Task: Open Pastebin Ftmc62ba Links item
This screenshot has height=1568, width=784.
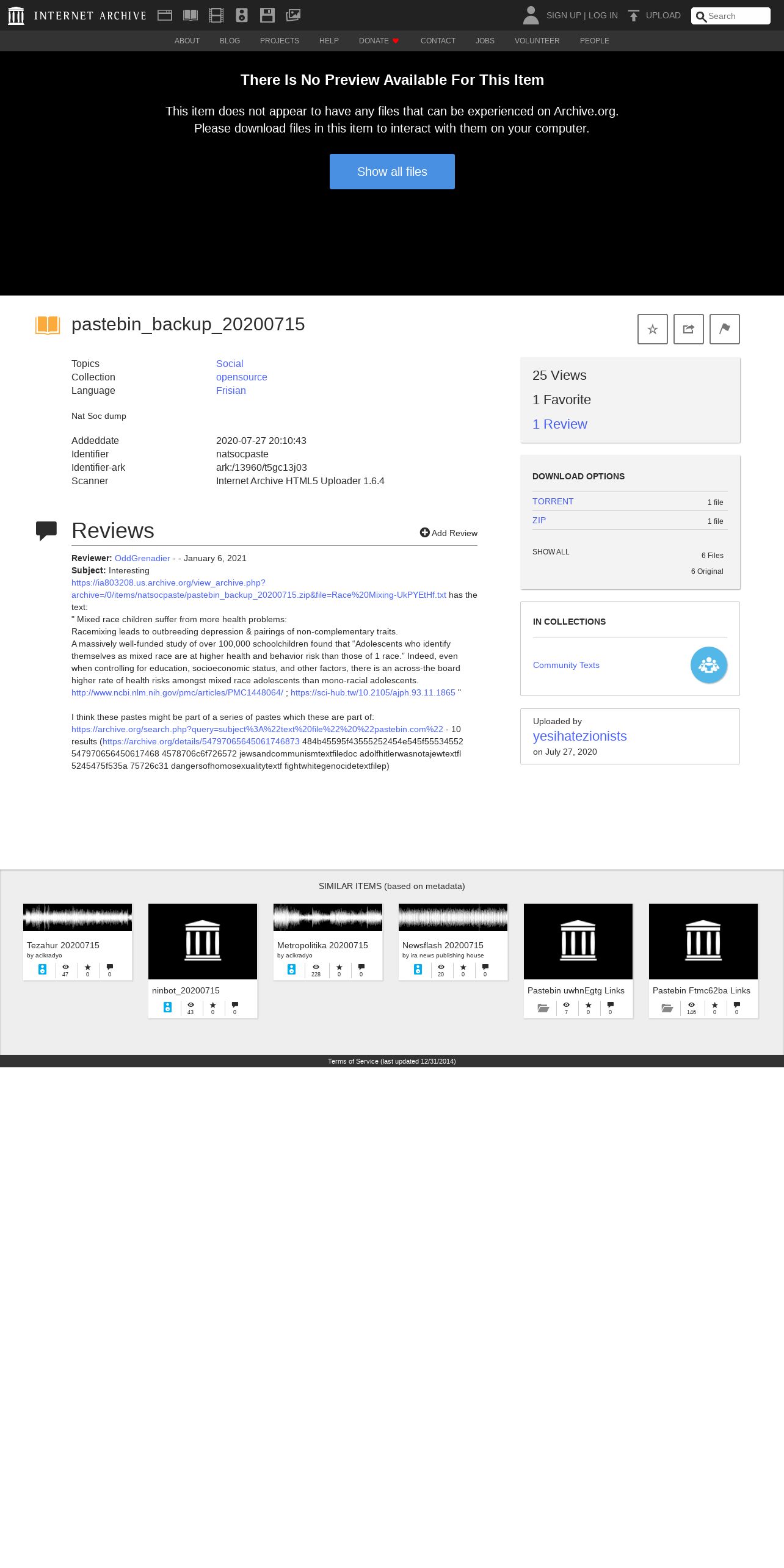Action: 703,960
